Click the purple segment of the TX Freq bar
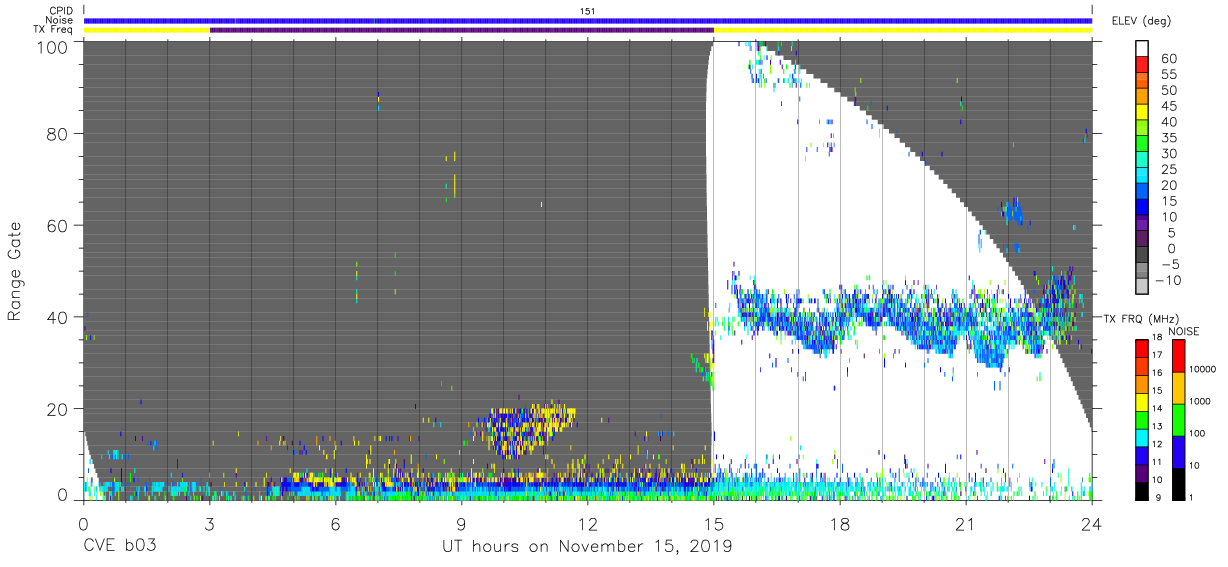This screenshot has height=567, width=1228. (461, 30)
